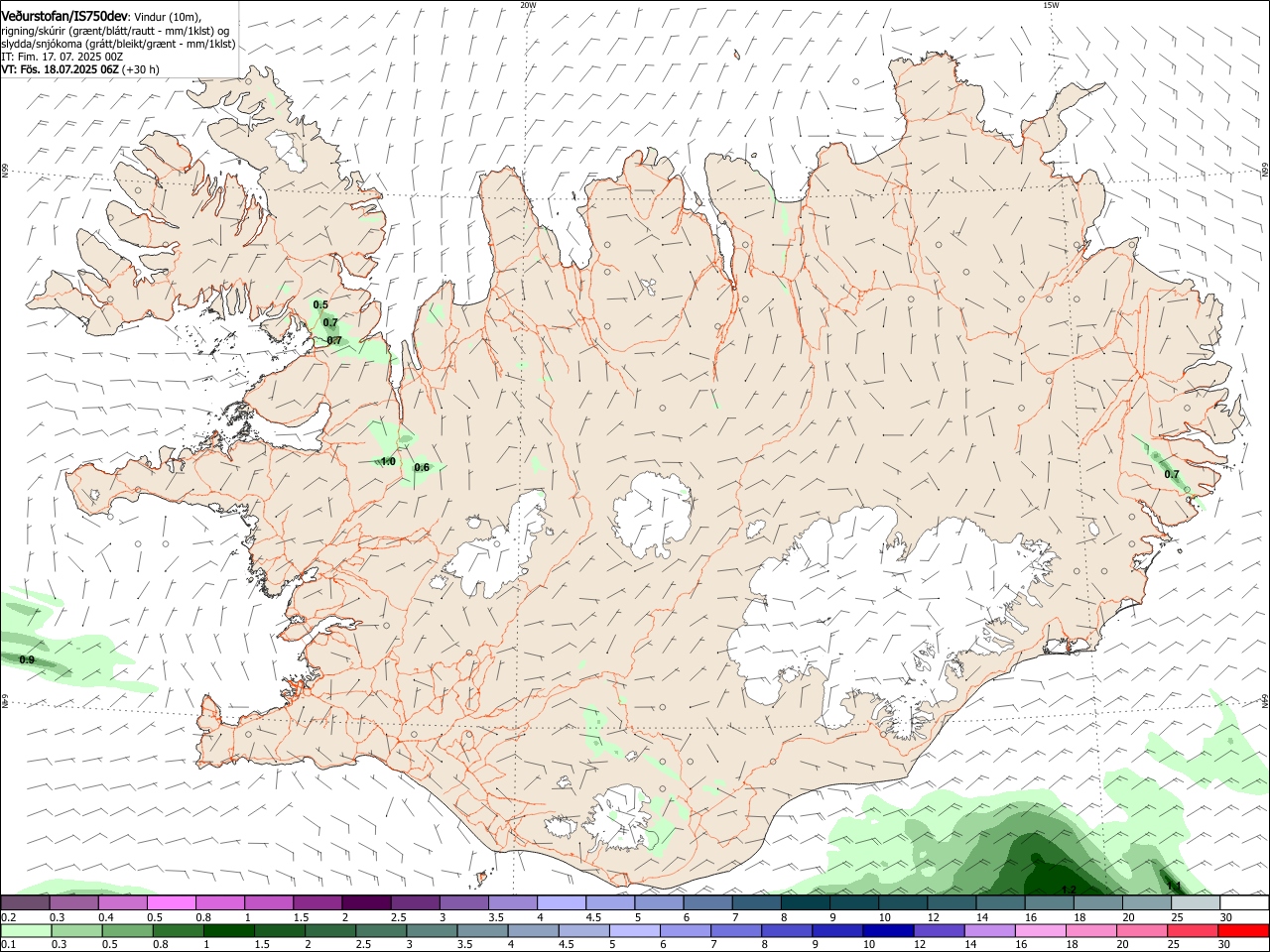The width and height of the screenshot is (1270, 952).
Task: Click the 4.5 label under the top scale
Action: tap(593, 917)
